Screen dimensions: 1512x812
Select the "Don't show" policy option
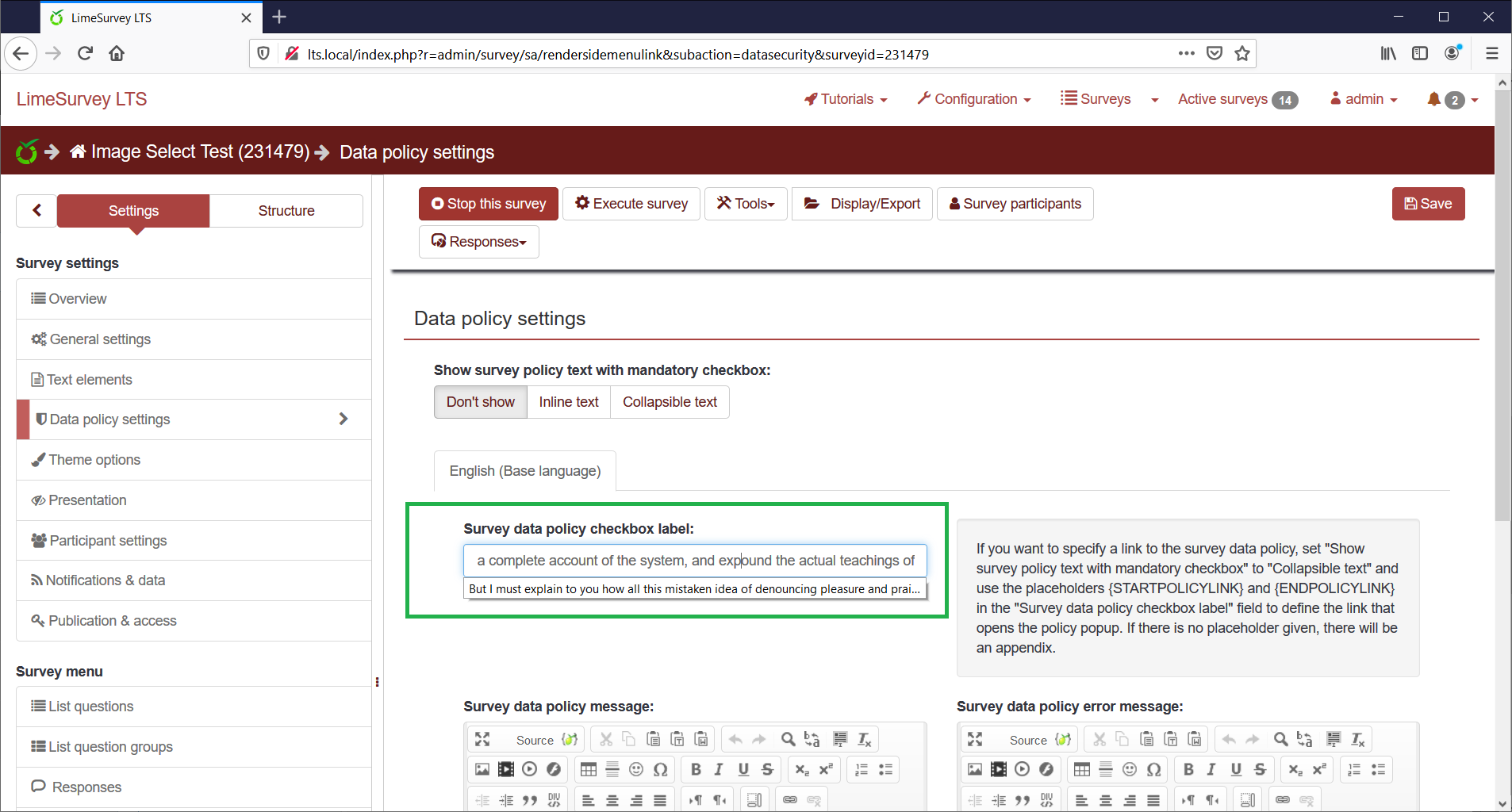(480, 402)
